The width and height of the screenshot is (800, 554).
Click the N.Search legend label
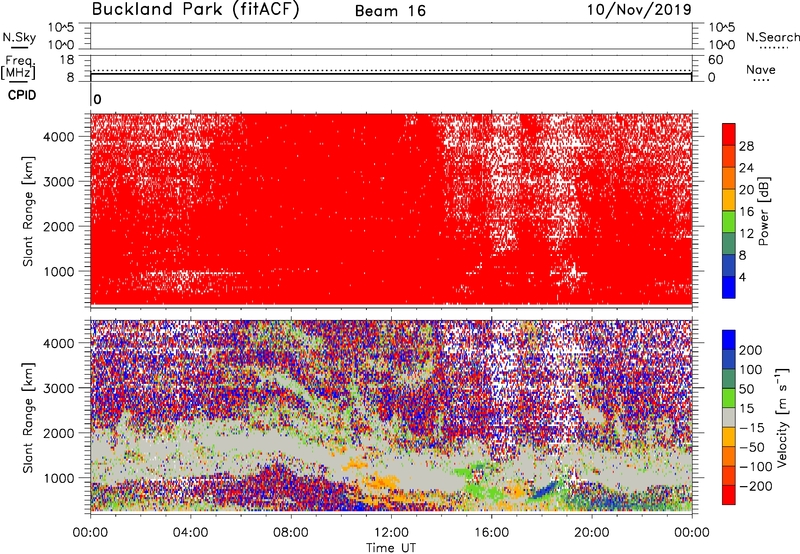click(x=772, y=37)
